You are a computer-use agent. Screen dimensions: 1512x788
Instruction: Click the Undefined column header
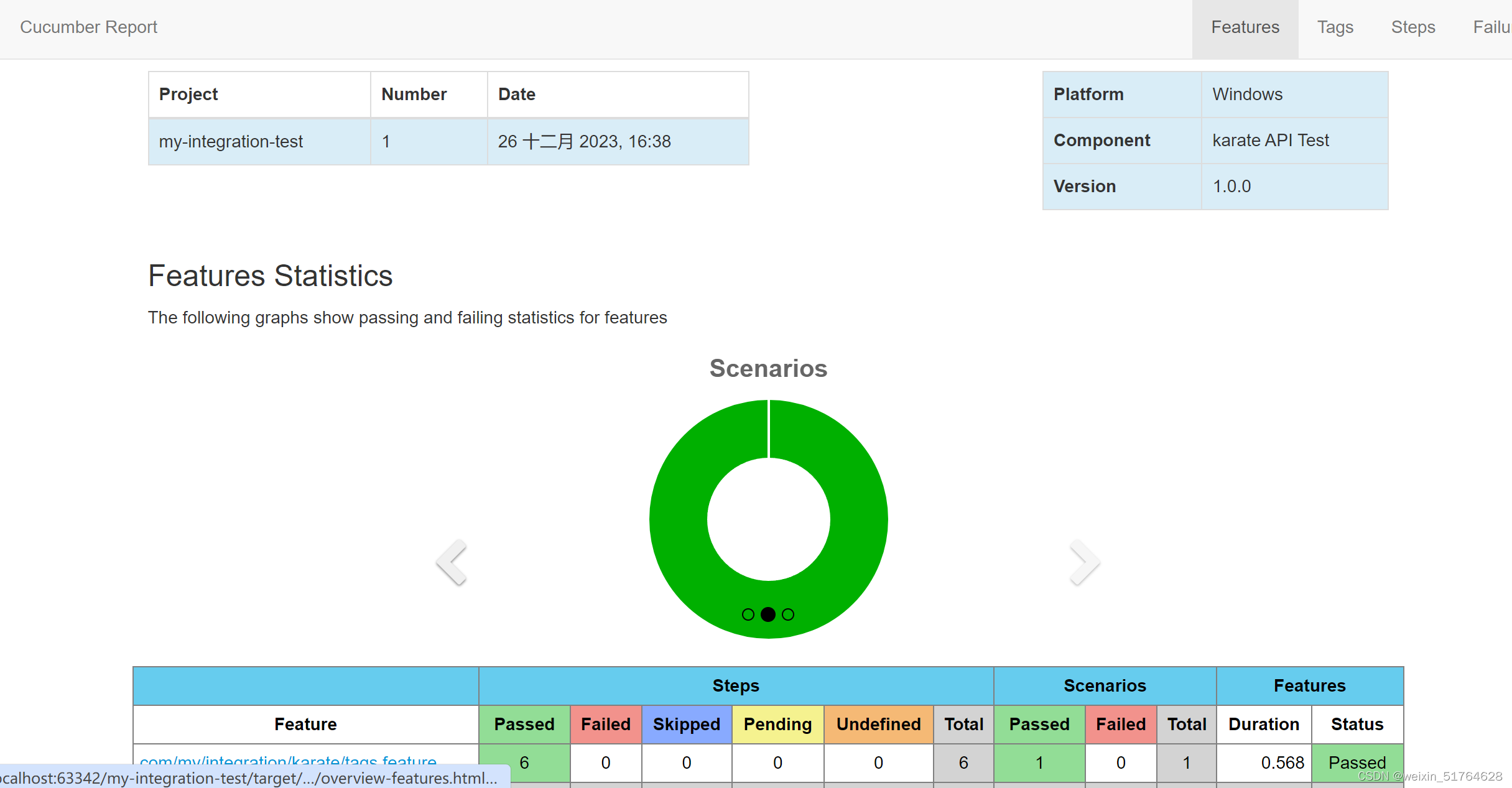tap(878, 724)
